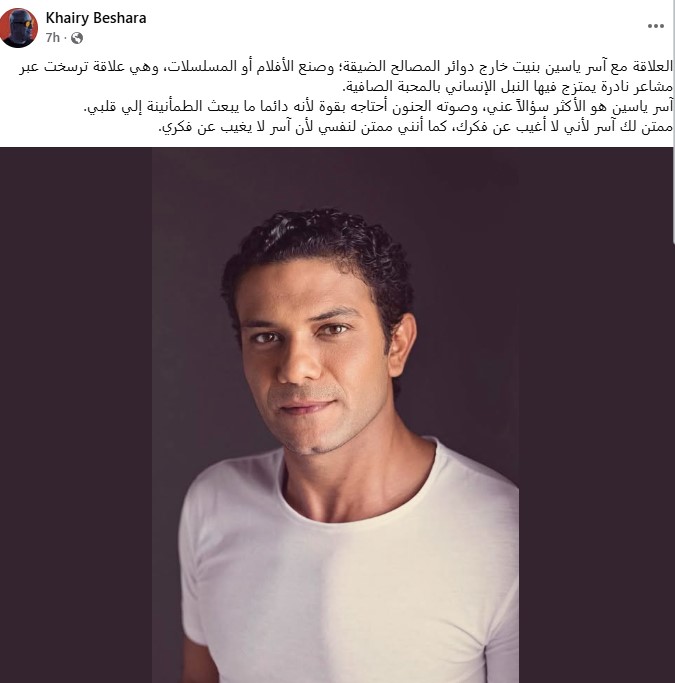Click the dark right margin of the photo
The width and height of the screenshot is (675, 683).
(596, 415)
